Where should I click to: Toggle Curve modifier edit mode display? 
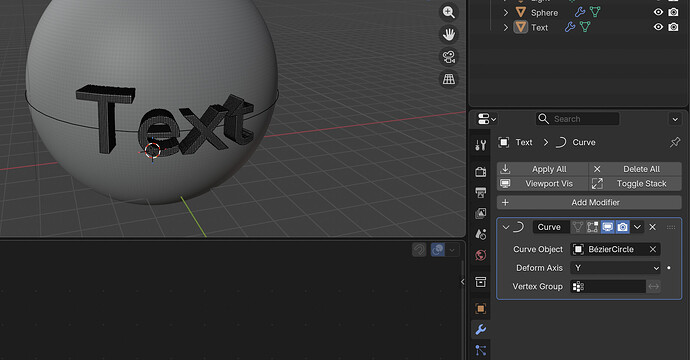coord(593,227)
